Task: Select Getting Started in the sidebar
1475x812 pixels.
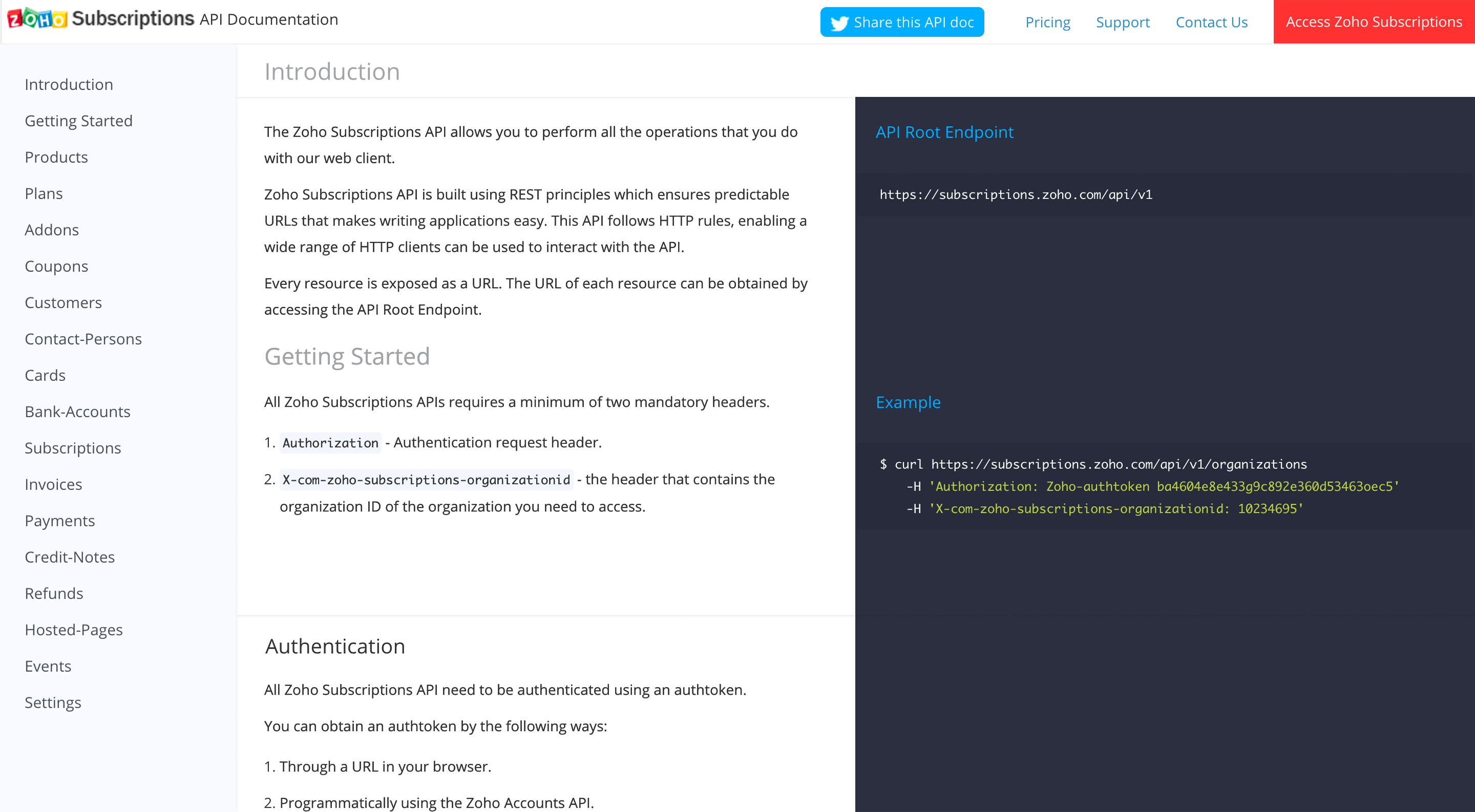Action: 78,121
